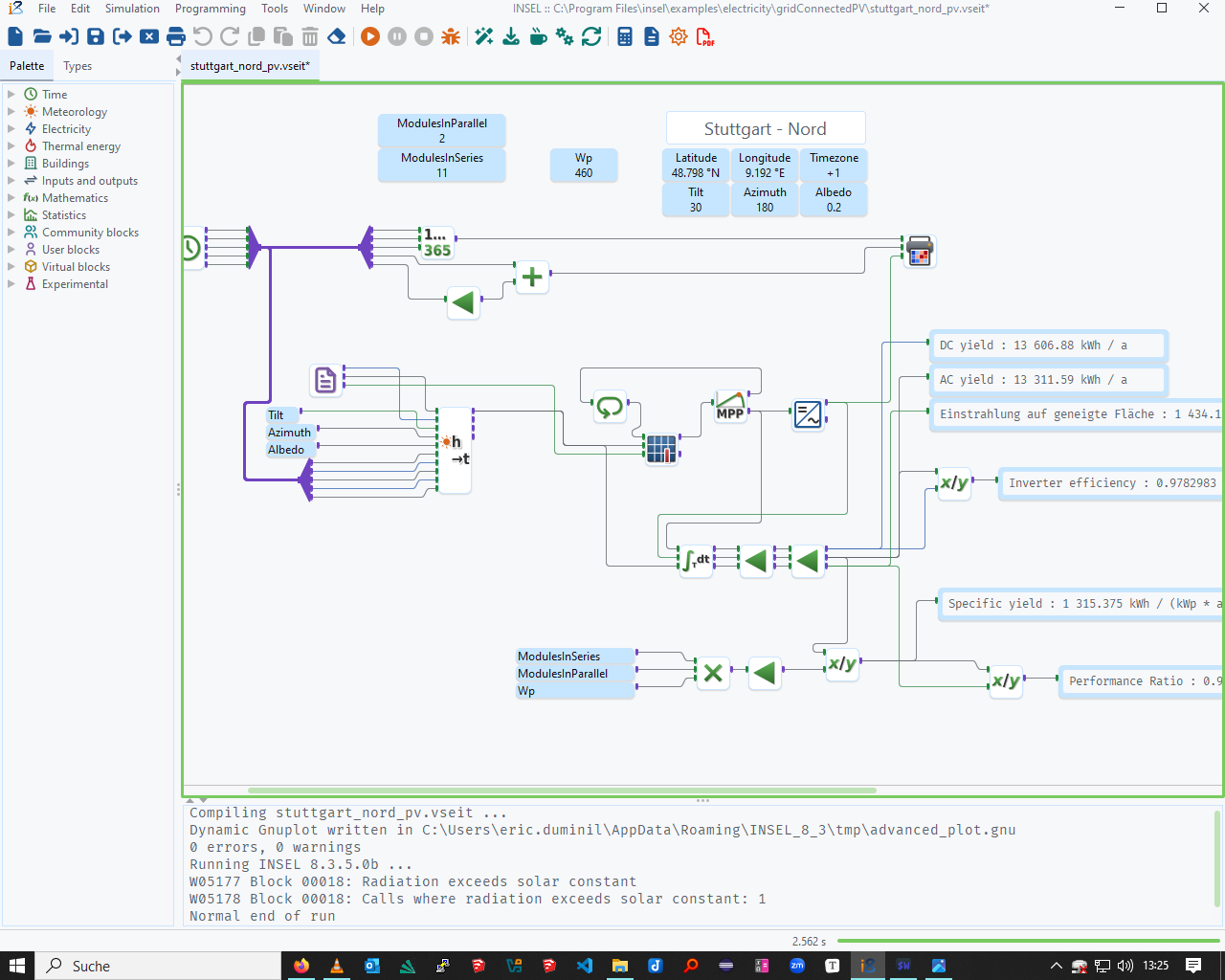Click the Stuttgart - Nord title box

pyautogui.click(x=766, y=128)
